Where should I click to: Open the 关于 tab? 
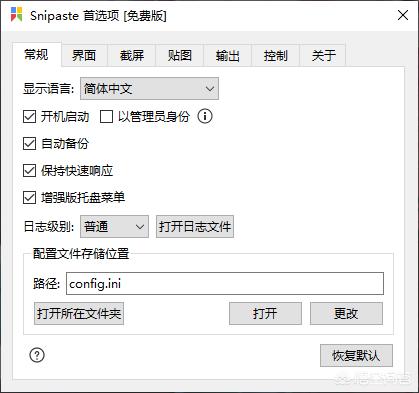pyautogui.click(x=323, y=55)
